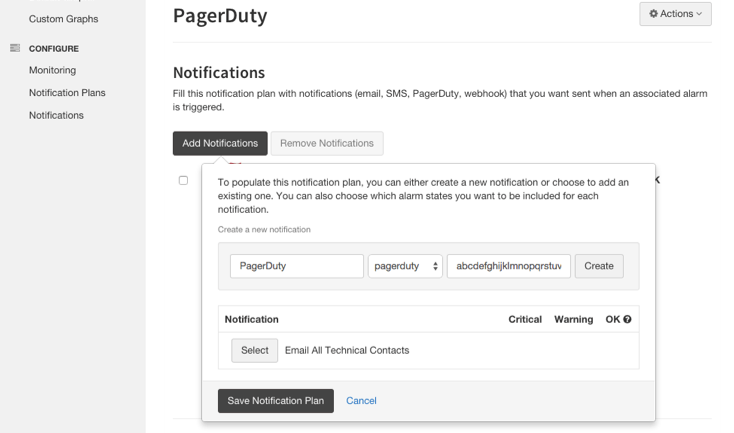Open Custom Graphs in sidebar
The width and height of the screenshot is (734, 433).
(64, 19)
